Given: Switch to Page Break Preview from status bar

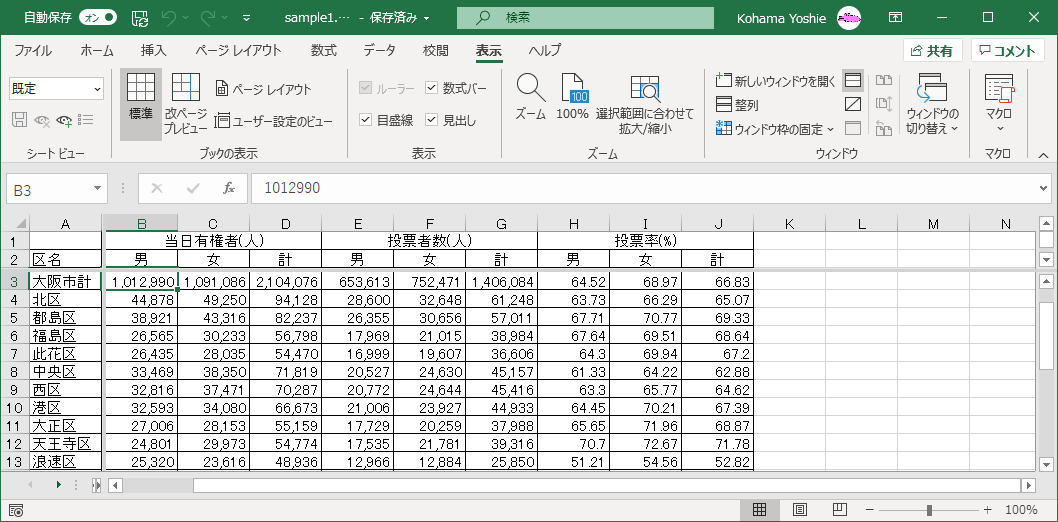Looking at the screenshot, I should pyautogui.click(x=839, y=510).
